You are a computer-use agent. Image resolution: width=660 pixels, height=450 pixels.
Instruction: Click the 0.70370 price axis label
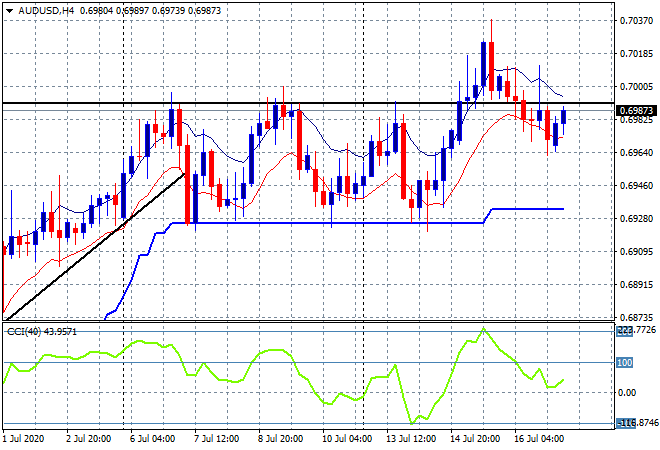pos(636,20)
